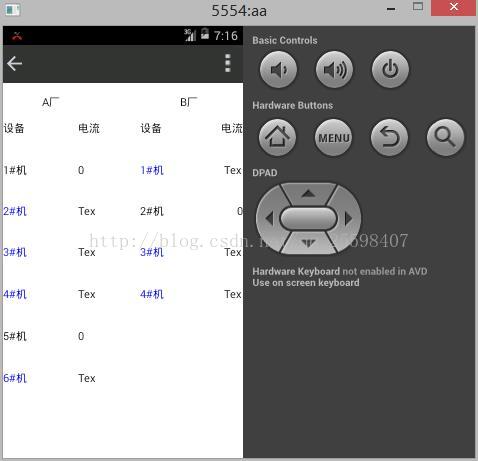
Task: Click 1#机 row under A厂
Action: click(x=15, y=170)
